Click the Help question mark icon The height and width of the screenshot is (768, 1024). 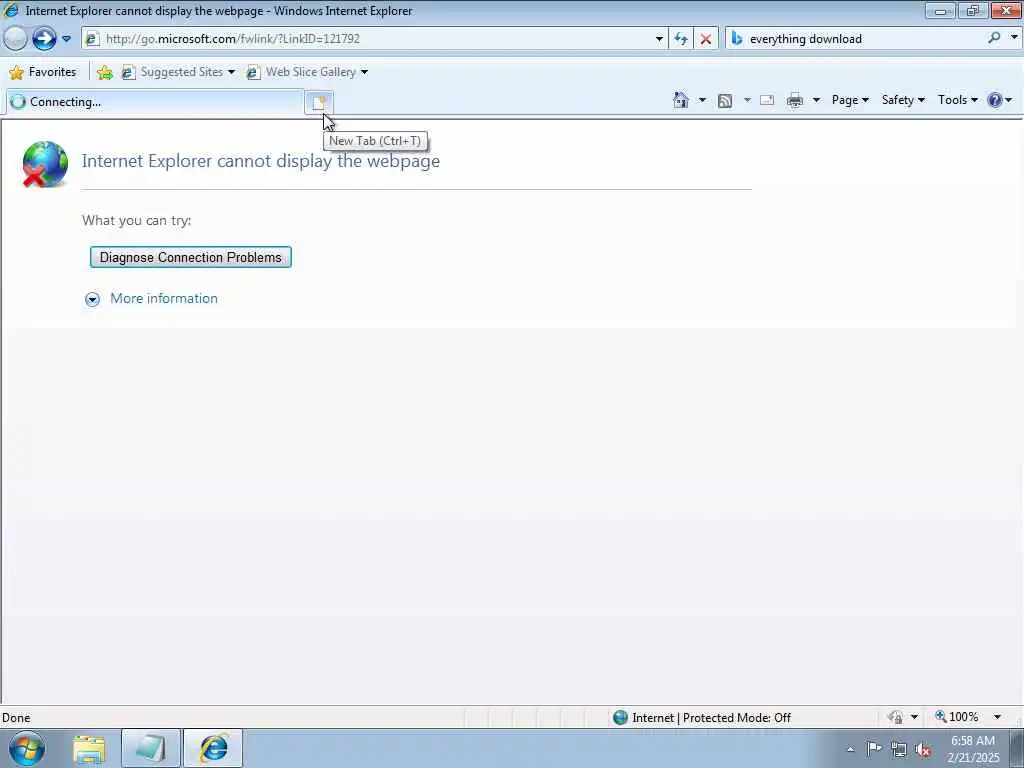995,100
